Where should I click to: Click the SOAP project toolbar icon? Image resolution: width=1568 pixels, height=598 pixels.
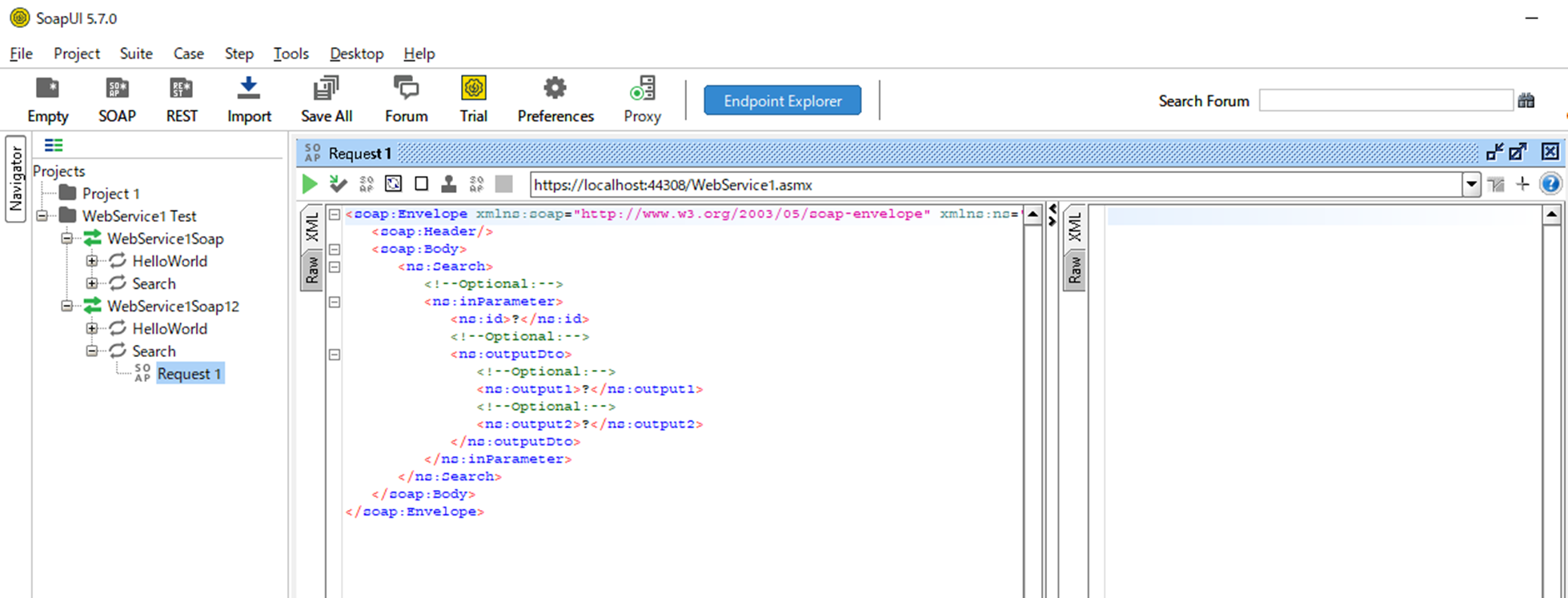[x=117, y=100]
